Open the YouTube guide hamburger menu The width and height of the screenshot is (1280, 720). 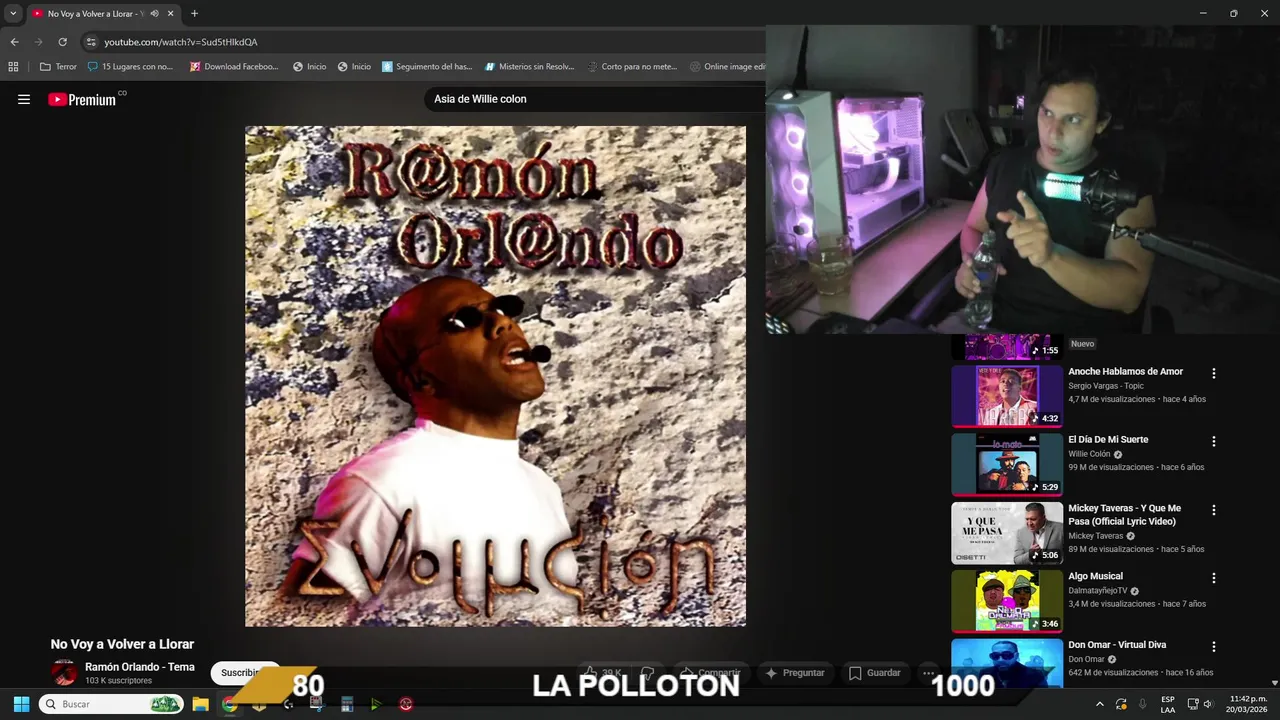tap(24, 99)
